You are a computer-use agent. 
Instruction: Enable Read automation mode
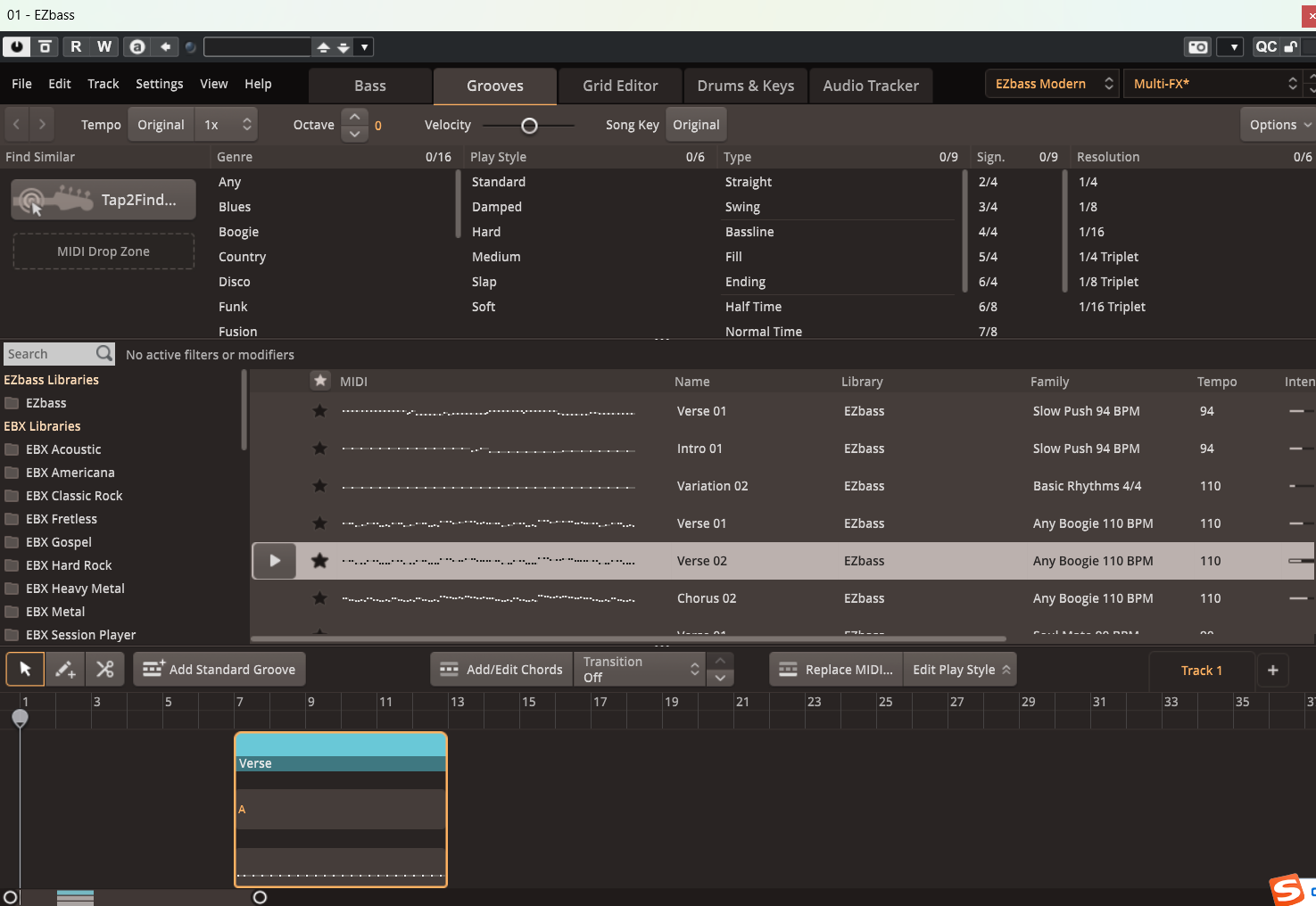click(76, 46)
